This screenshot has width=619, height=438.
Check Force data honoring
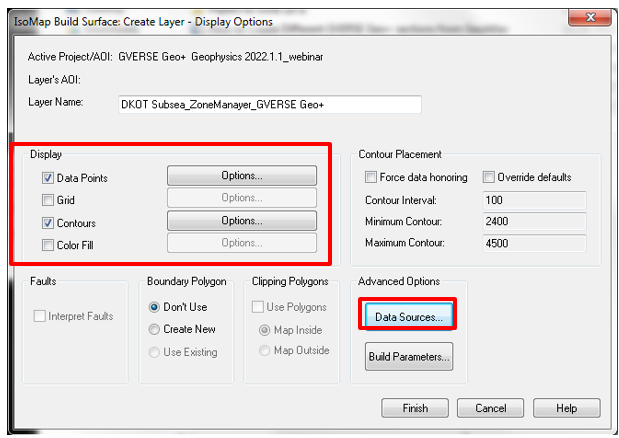tap(371, 177)
